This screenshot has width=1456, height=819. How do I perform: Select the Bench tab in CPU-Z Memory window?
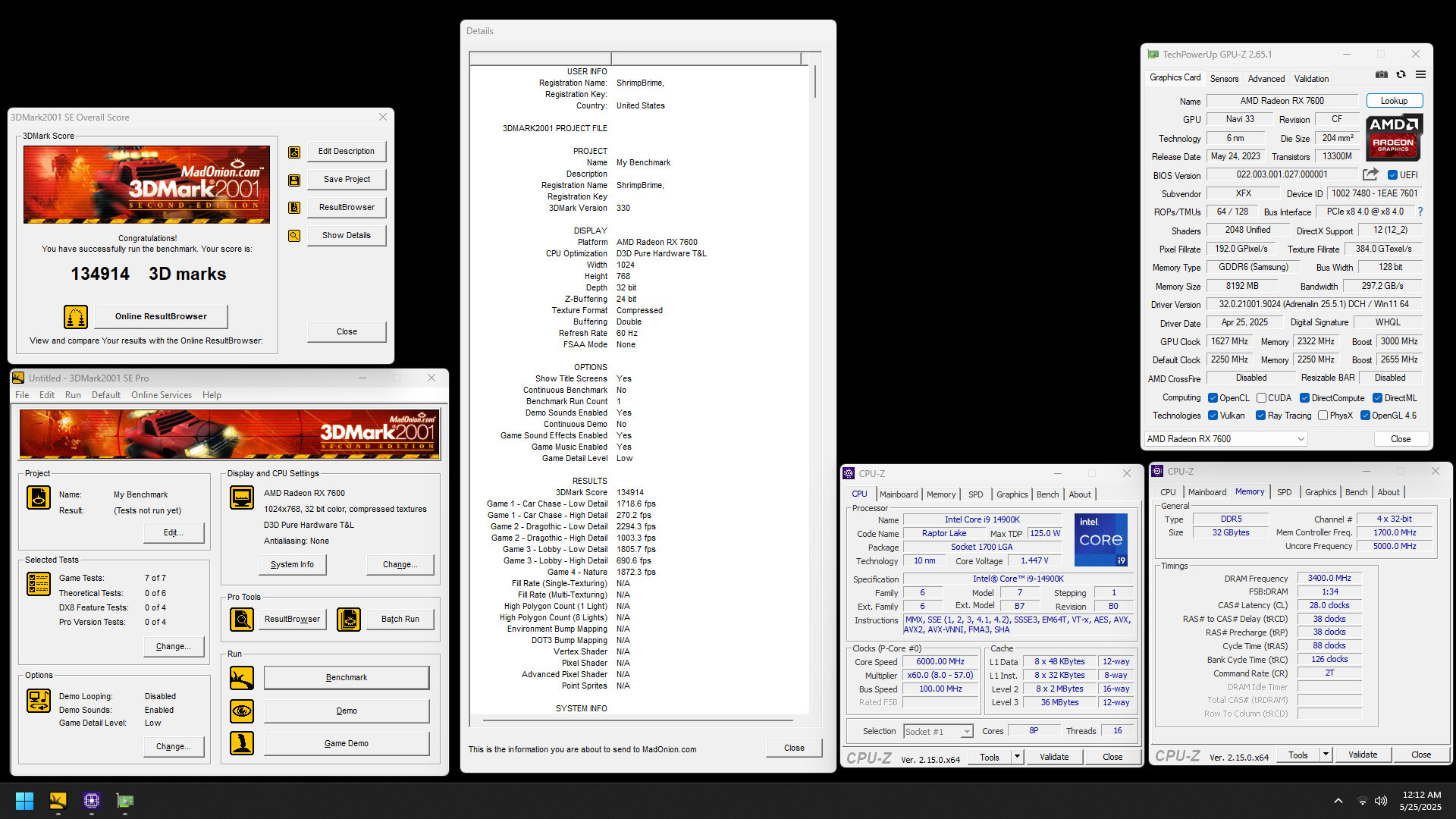click(x=1356, y=492)
